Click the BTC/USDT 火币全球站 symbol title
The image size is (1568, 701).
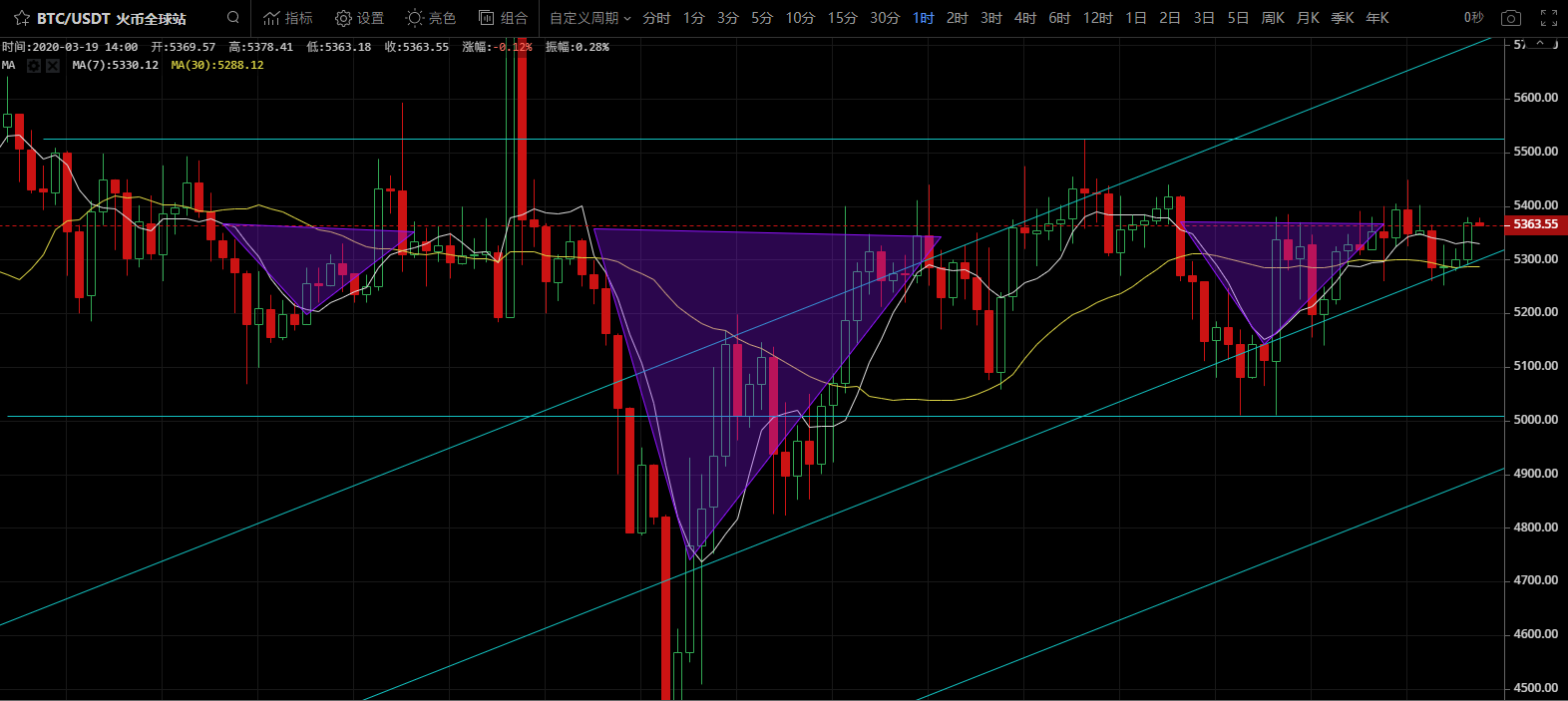click(x=112, y=19)
